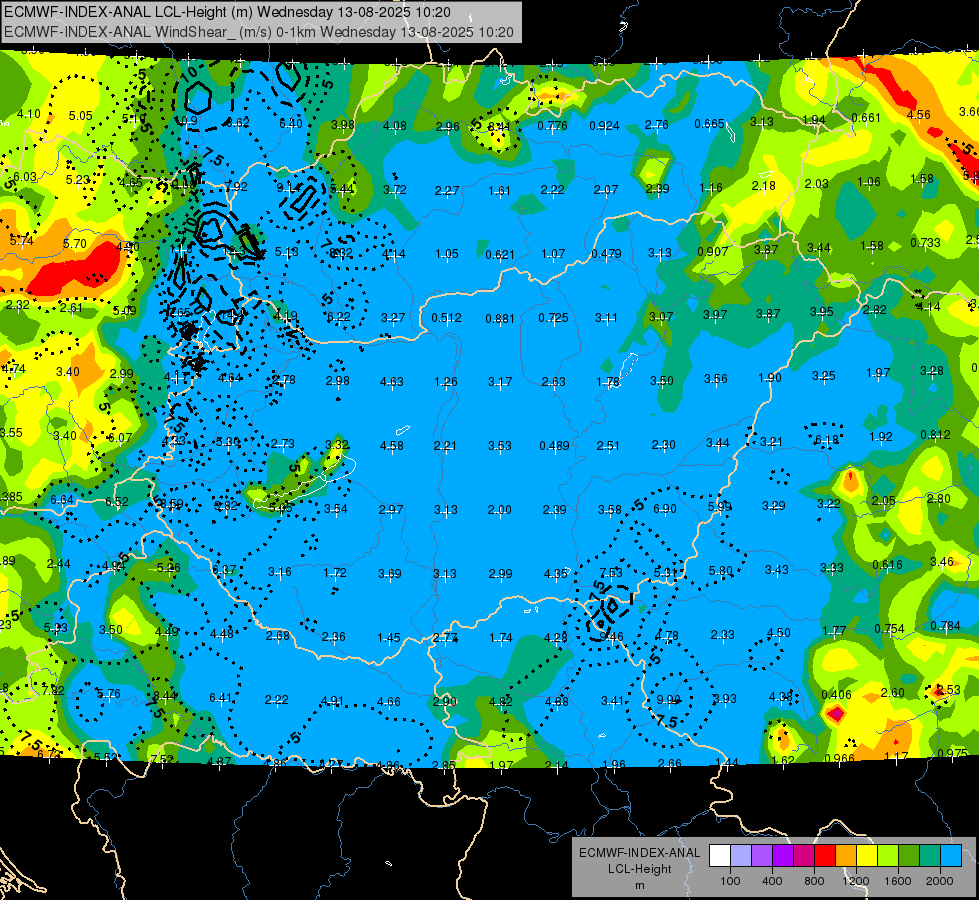Click the yellow legend color swatch
Image resolution: width=979 pixels, height=900 pixels.
point(867,856)
